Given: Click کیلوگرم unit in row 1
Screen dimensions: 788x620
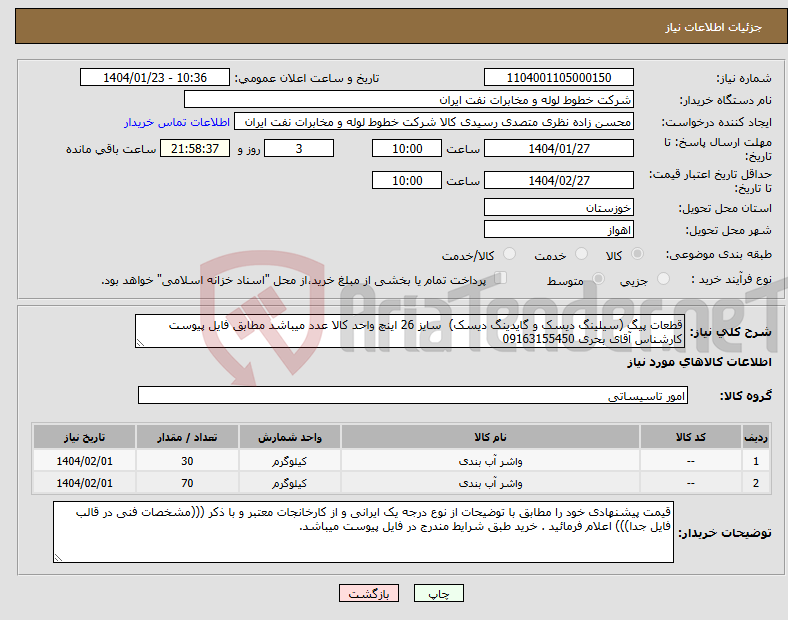Looking at the screenshot, I should [x=290, y=461].
